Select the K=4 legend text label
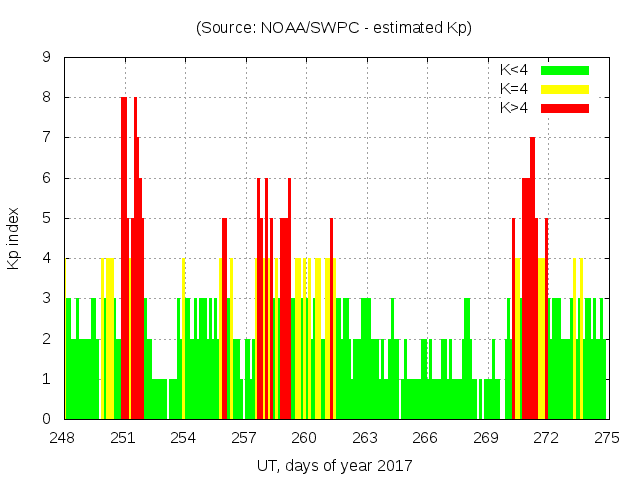 [514, 89]
